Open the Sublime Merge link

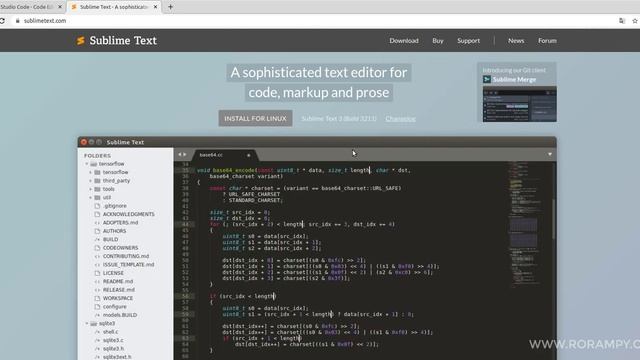coord(514,79)
